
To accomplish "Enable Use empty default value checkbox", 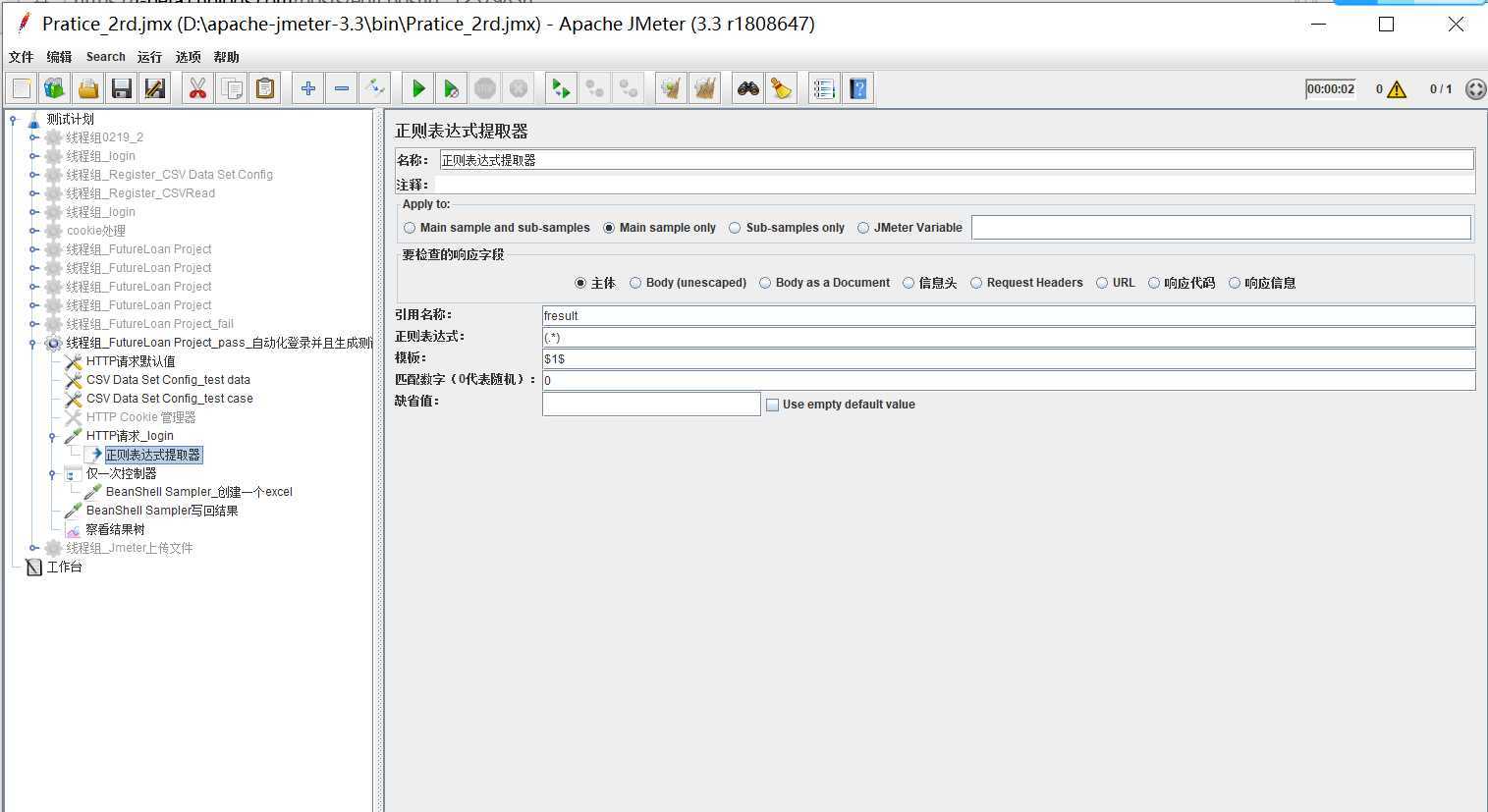I will (x=772, y=405).
